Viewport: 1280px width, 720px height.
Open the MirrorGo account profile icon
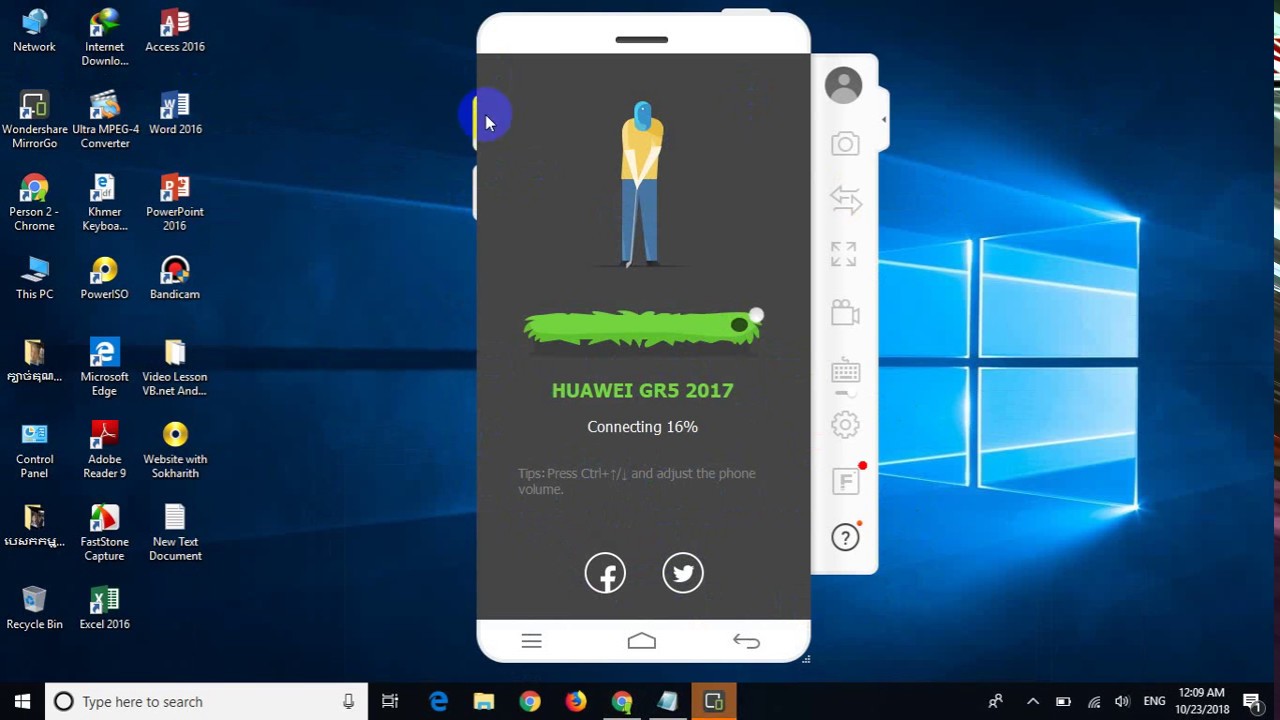[x=843, y=85]
